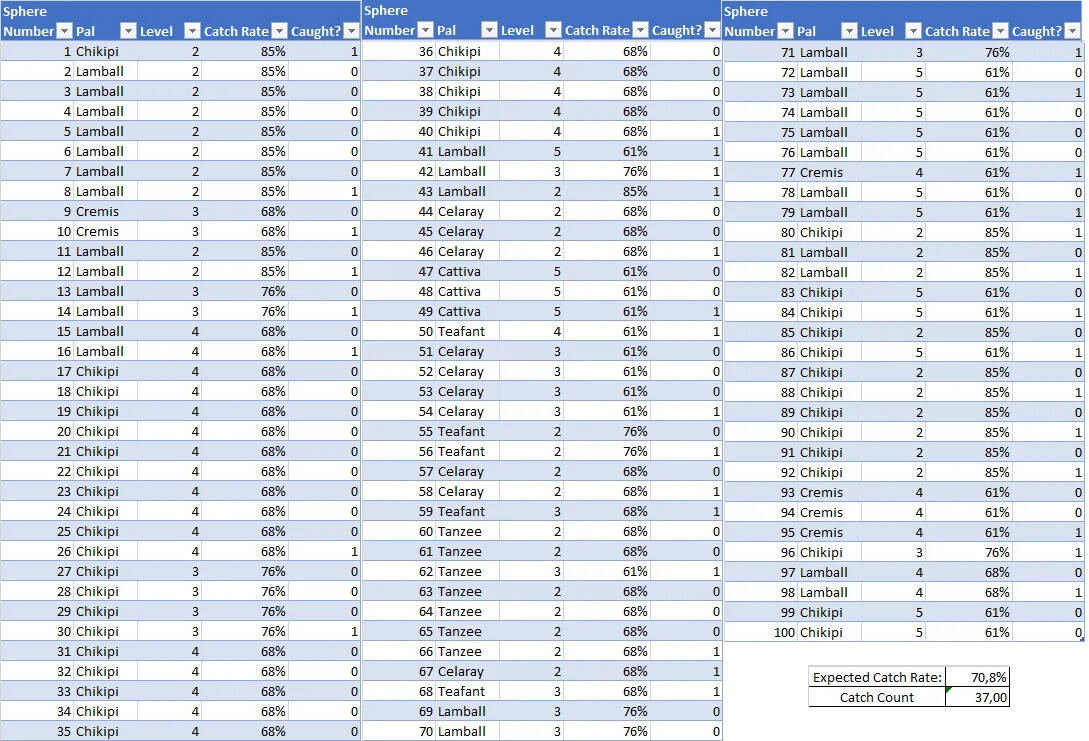Screen dimensions: 1089x741
Task: Open Caught? filter in third table
Action: [1073, 31]
